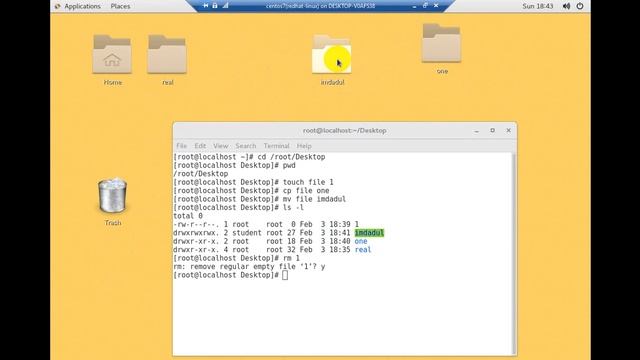Viewport: 640px width, 360px height.
Task: Restore down the remote connection window
Action: [425, 6]
